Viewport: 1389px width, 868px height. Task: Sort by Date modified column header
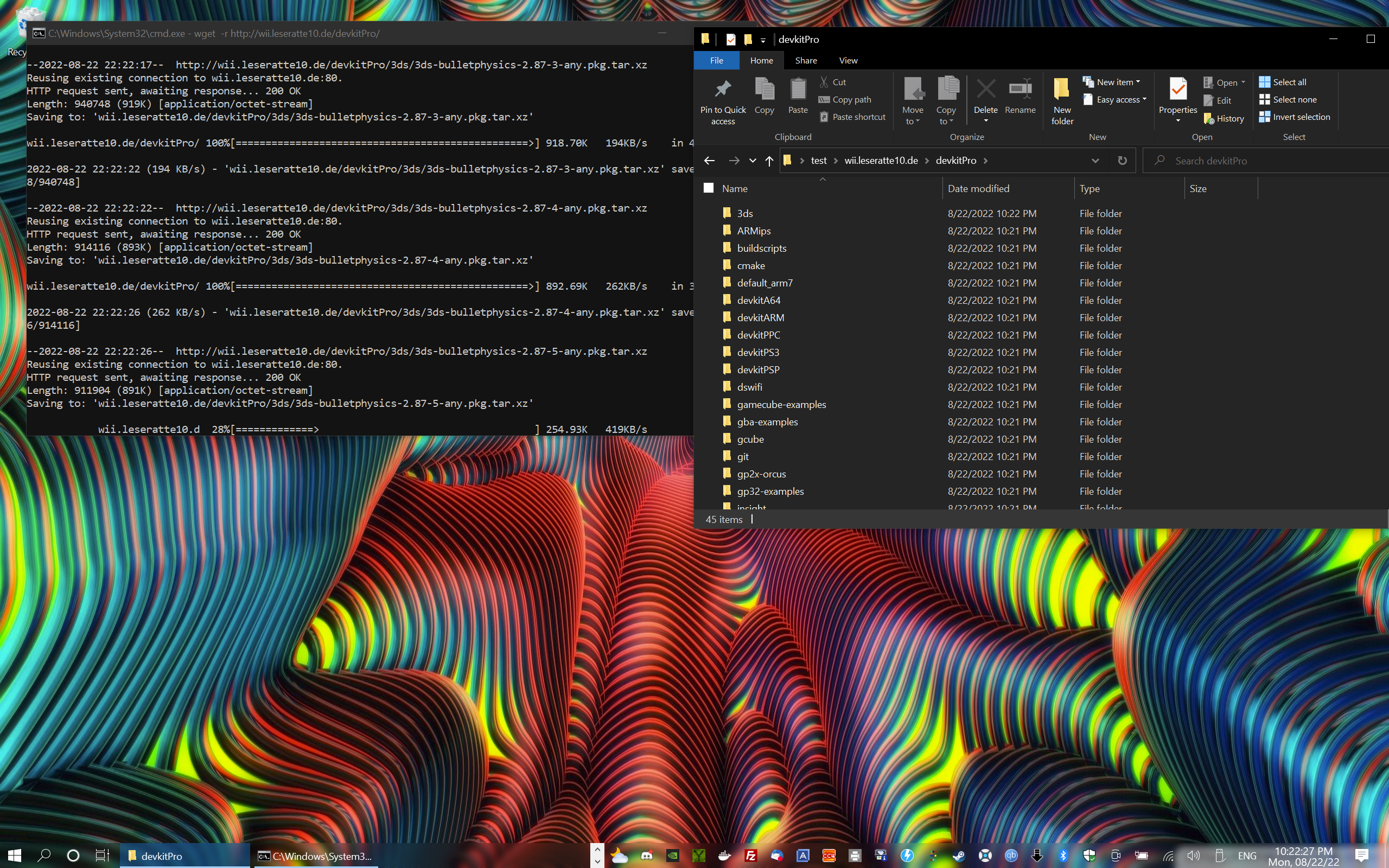click(1008, 188)
